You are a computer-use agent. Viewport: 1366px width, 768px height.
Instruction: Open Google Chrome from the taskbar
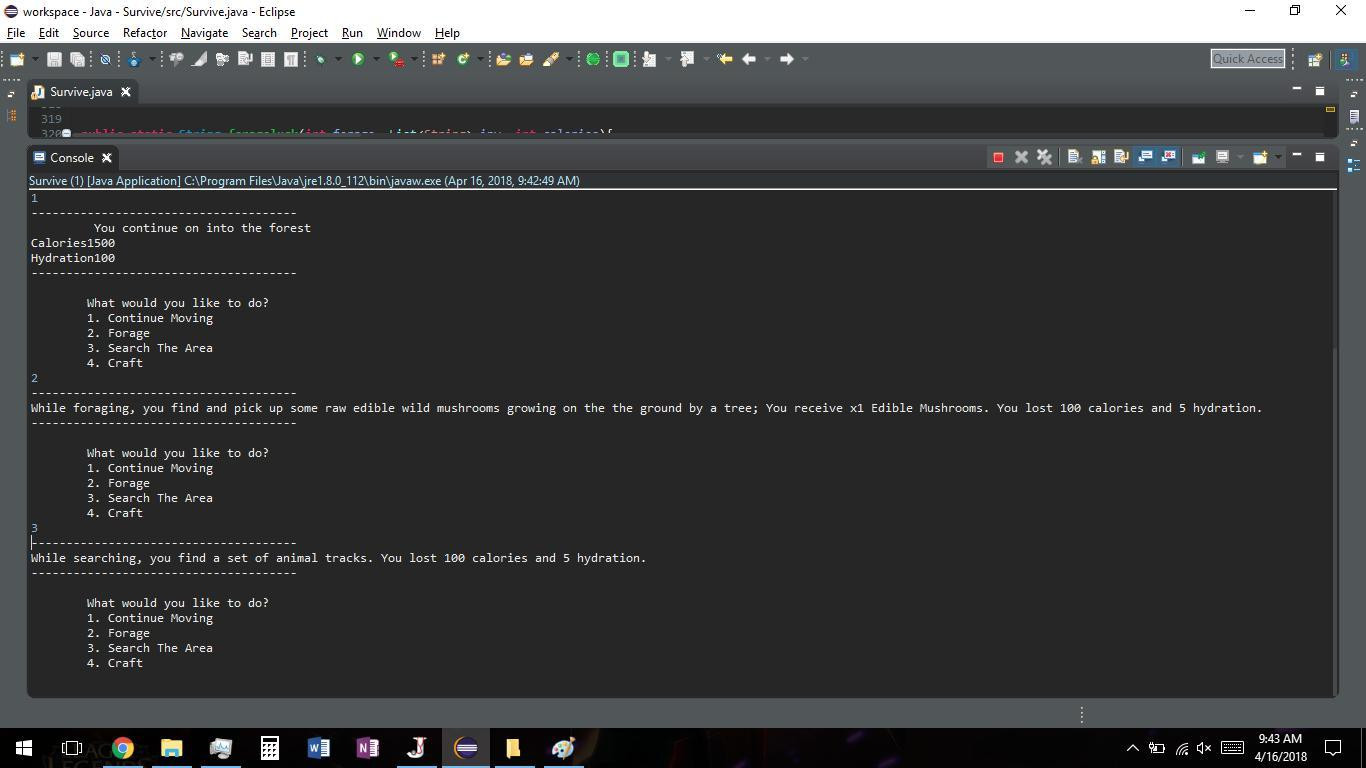tap(123, 748)
